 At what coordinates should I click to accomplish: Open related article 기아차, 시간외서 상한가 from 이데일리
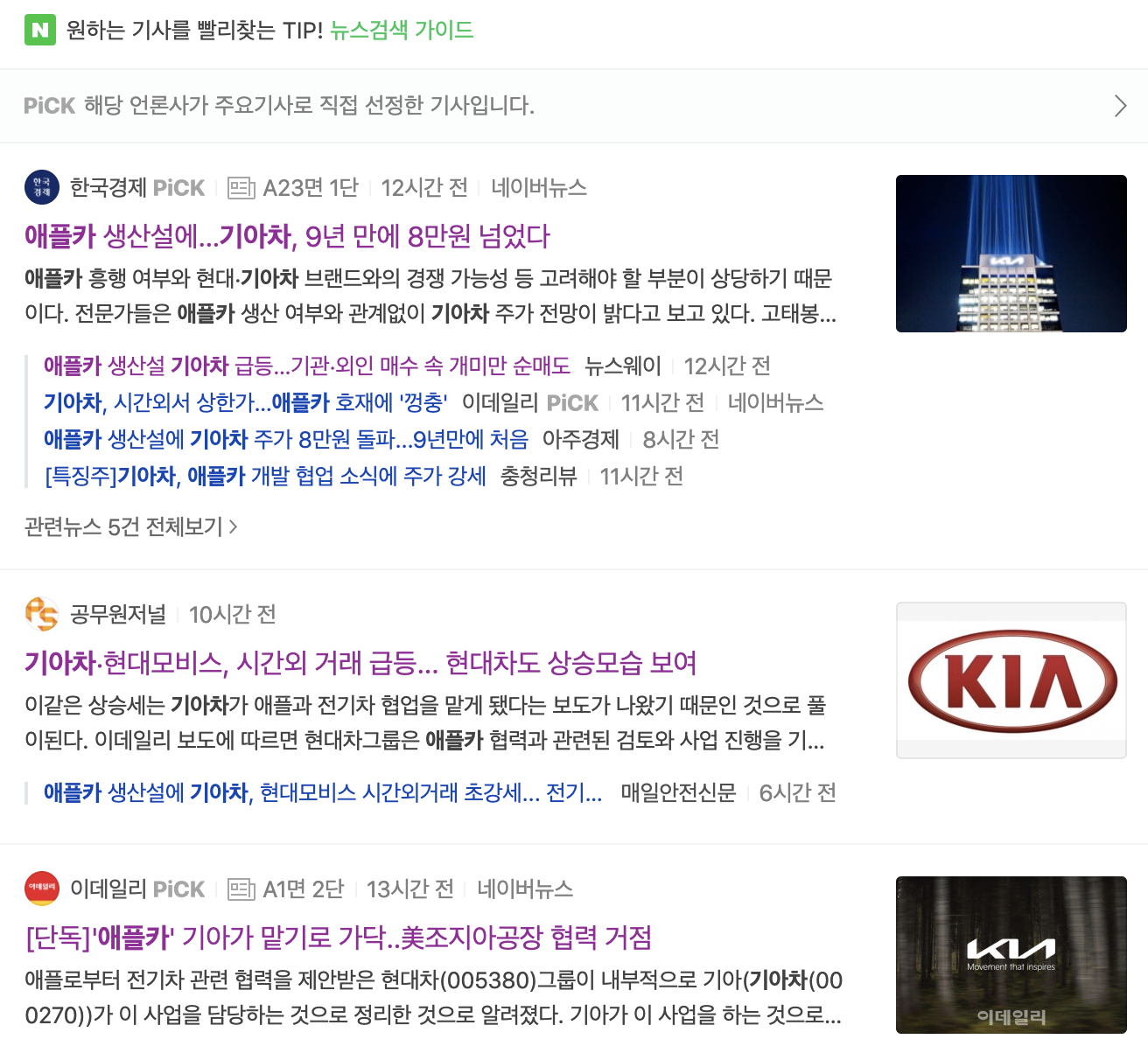246,402
